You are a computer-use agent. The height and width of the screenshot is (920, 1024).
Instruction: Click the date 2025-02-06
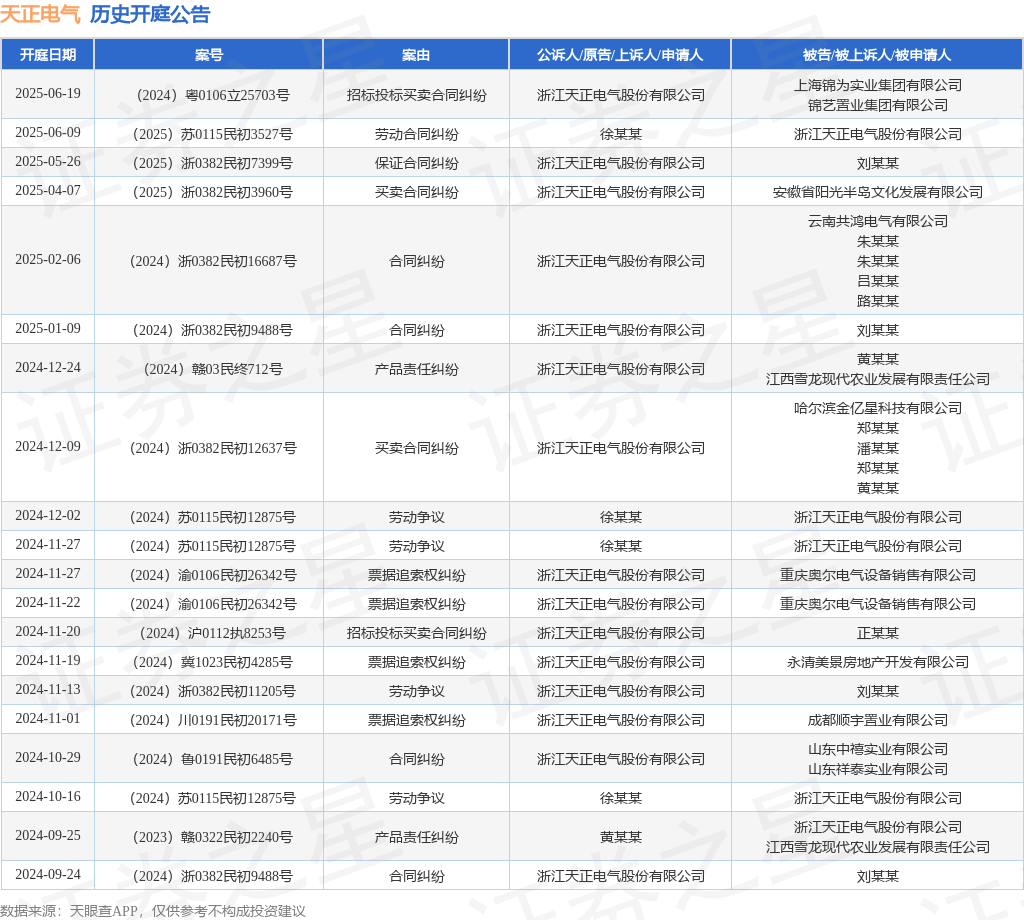(48, 259)
